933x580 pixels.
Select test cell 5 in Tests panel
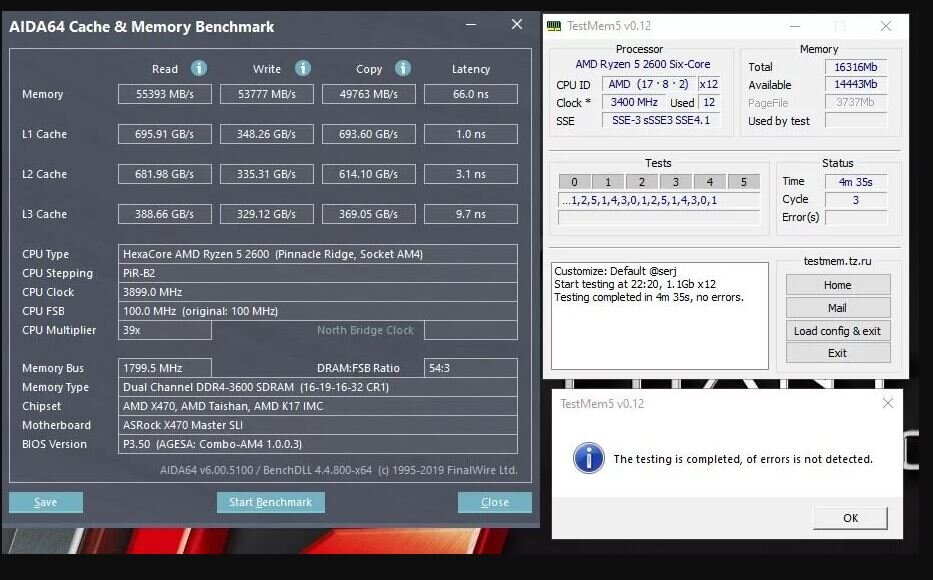pos(743,181)
